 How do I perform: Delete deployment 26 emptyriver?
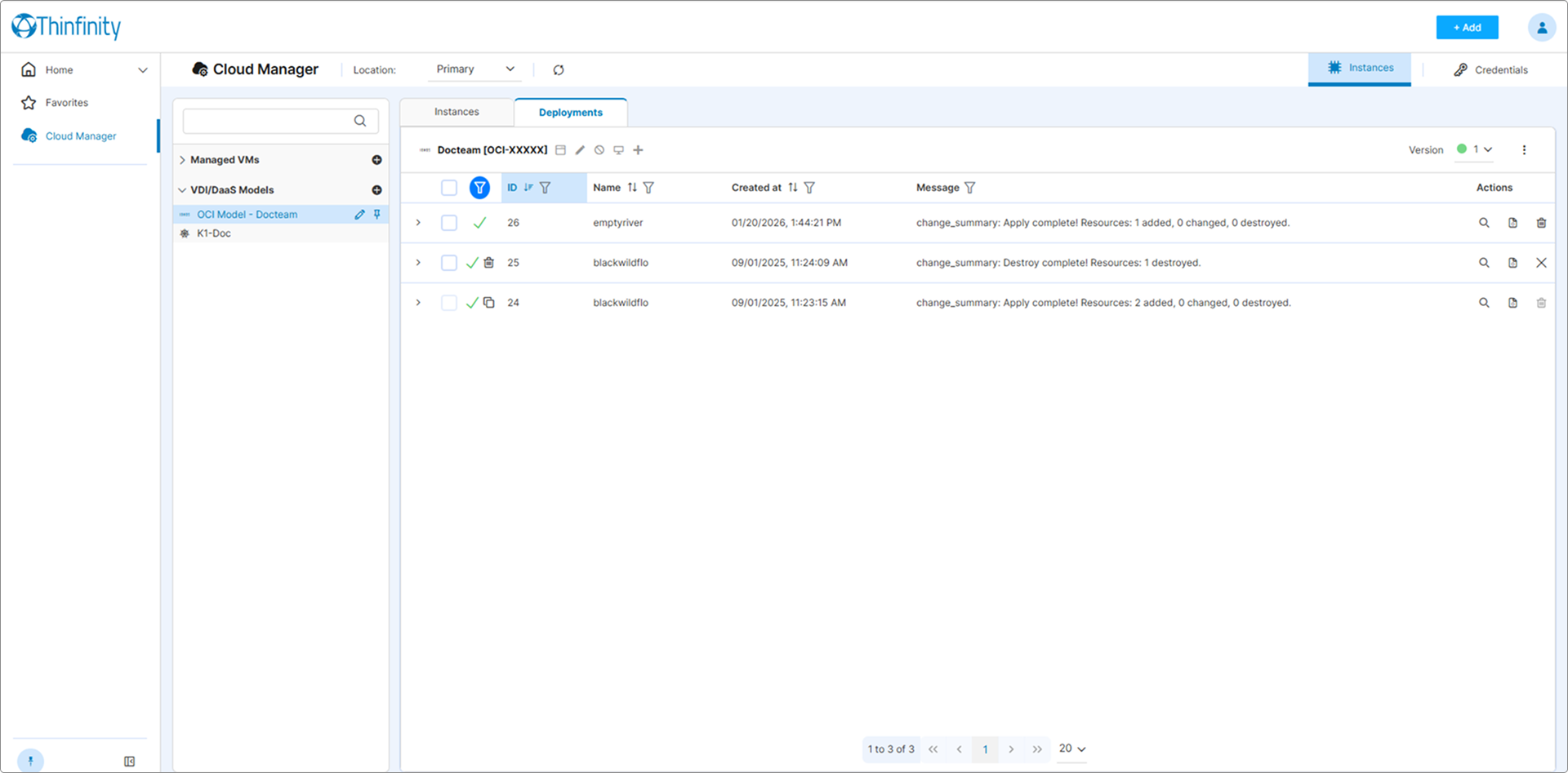pos(1541,223)
